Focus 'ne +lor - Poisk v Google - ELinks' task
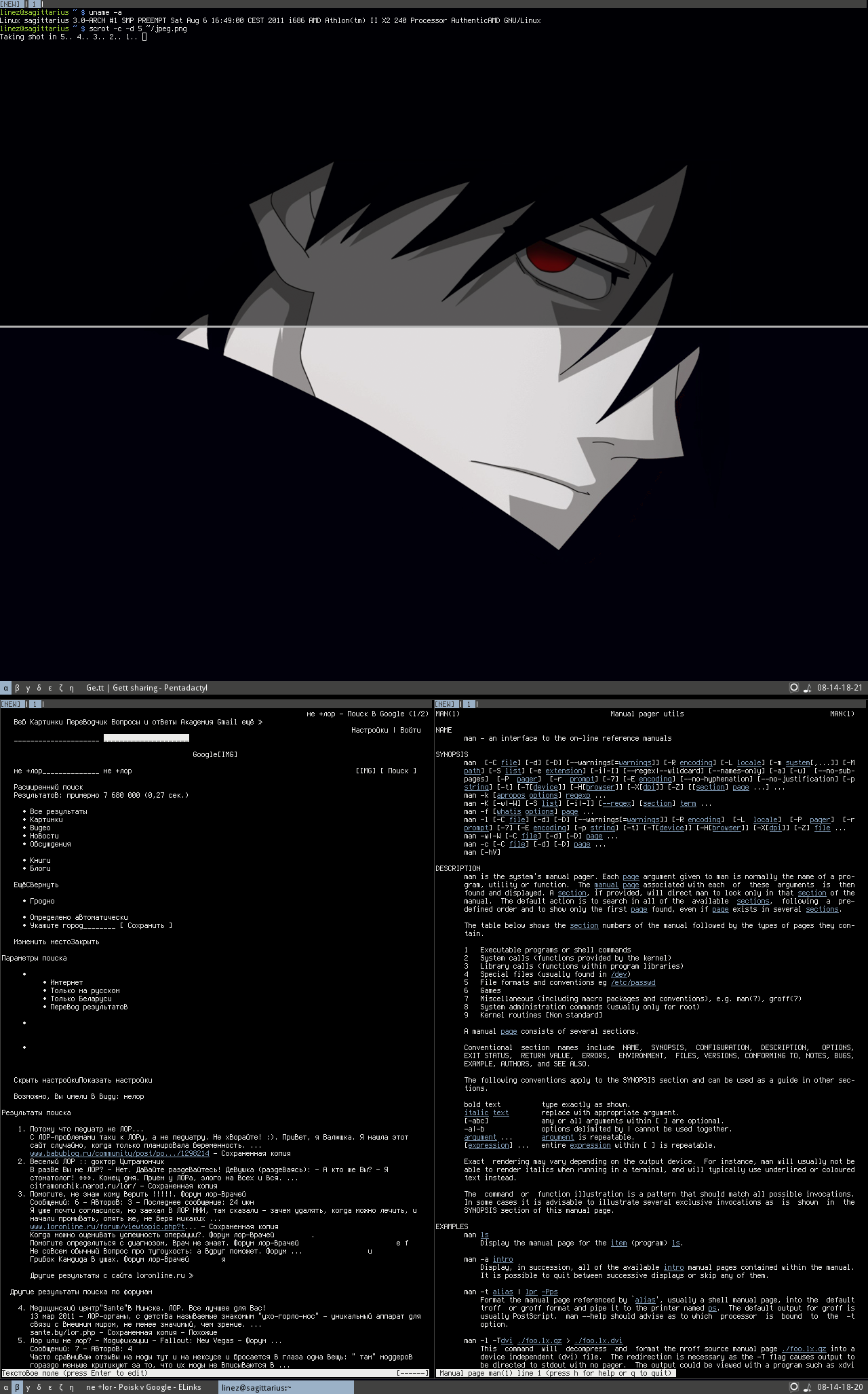The image size is (868, 1394). (x=144, y=1387)
